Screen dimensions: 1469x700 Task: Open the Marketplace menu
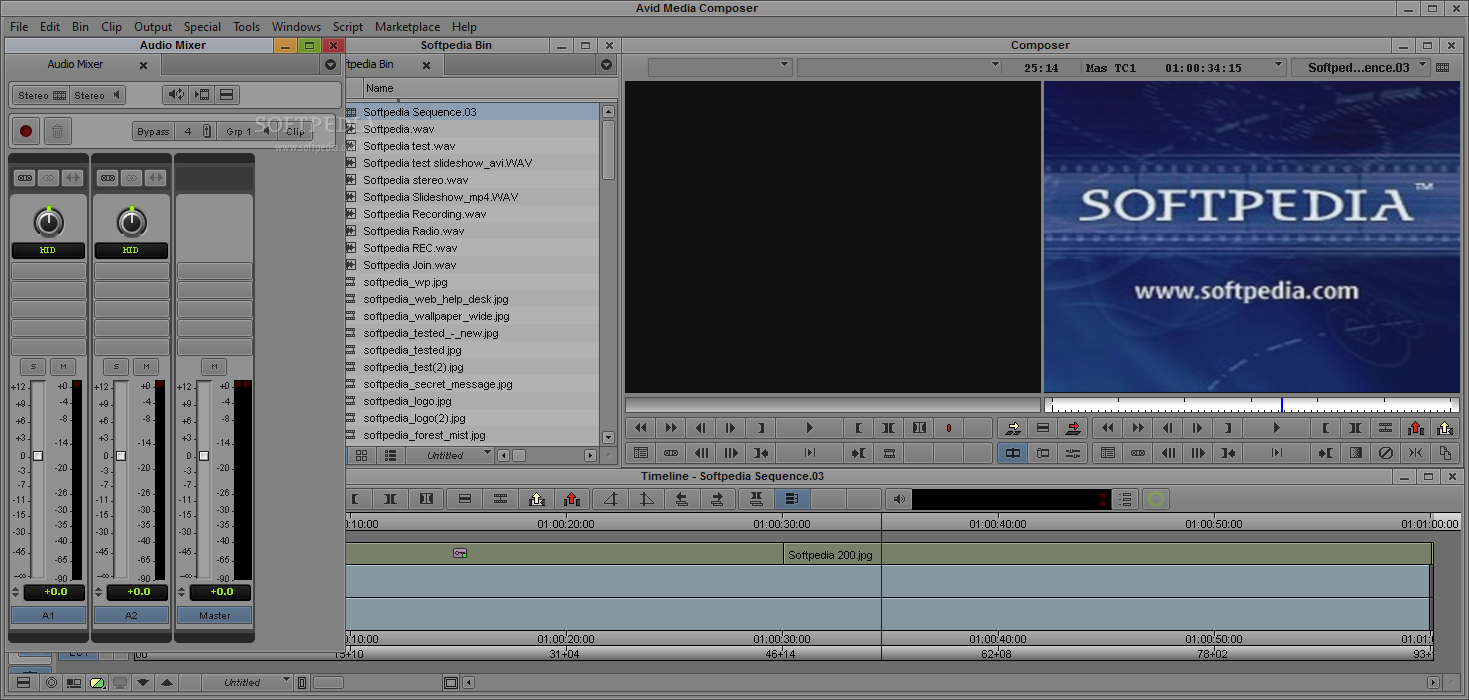407,27
